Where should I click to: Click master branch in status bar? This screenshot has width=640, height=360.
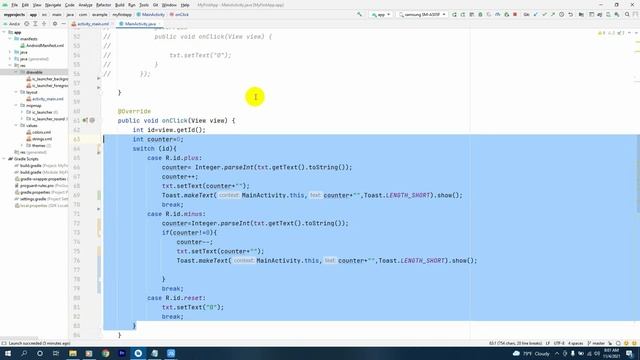point(596,343)
